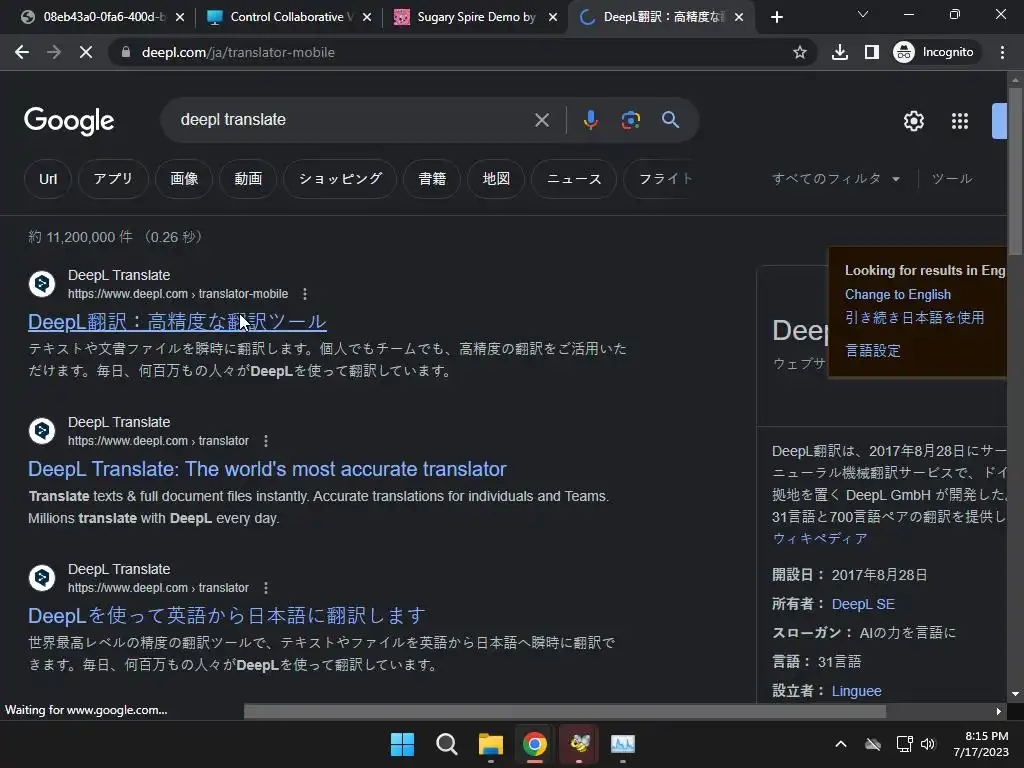
Task: Open Google settings gear
Action: (x=914, y=121)
